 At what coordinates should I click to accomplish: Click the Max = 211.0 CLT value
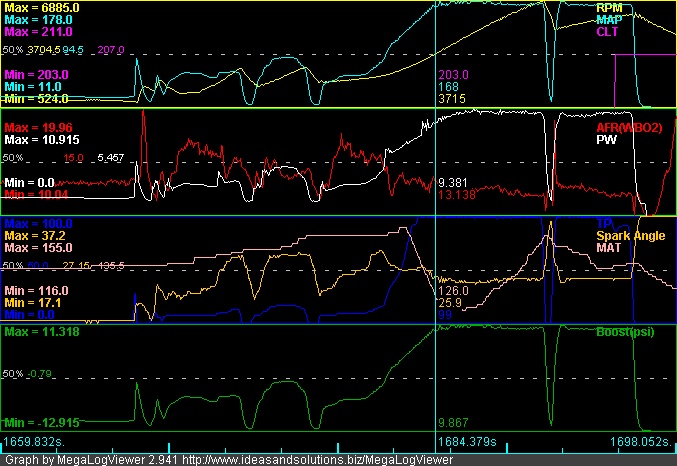[x=38, y=32]
